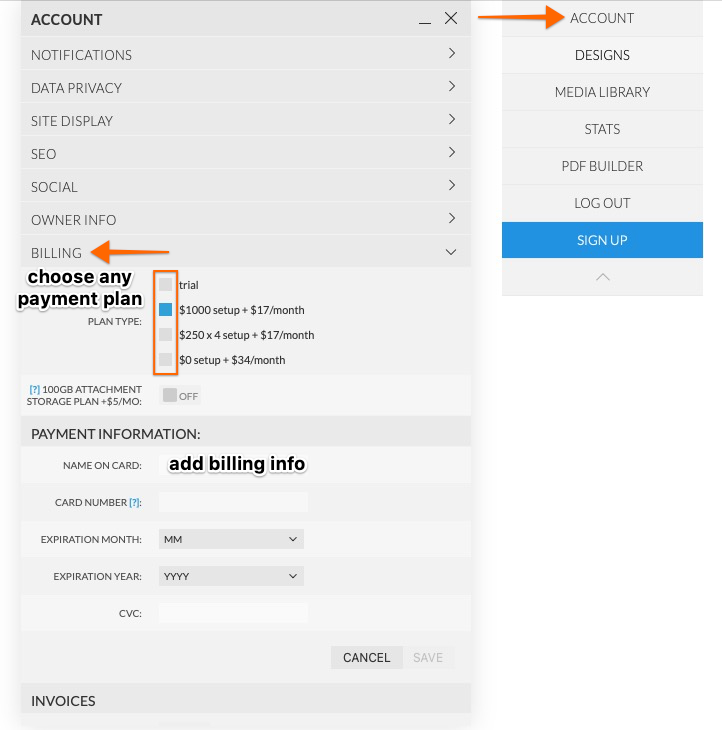Click the Cancel button

[x=366, y=657]
